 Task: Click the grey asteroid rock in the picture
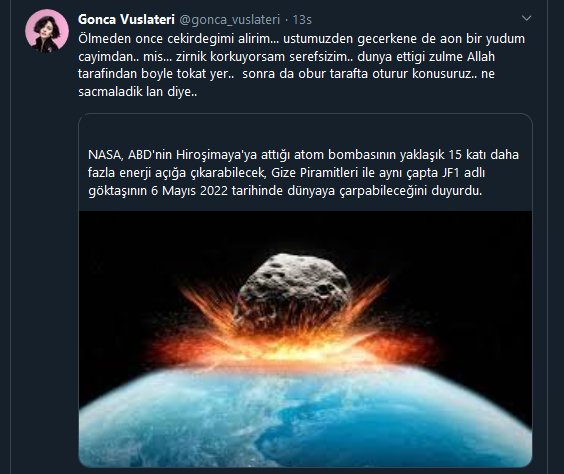[x=292, y=290]
